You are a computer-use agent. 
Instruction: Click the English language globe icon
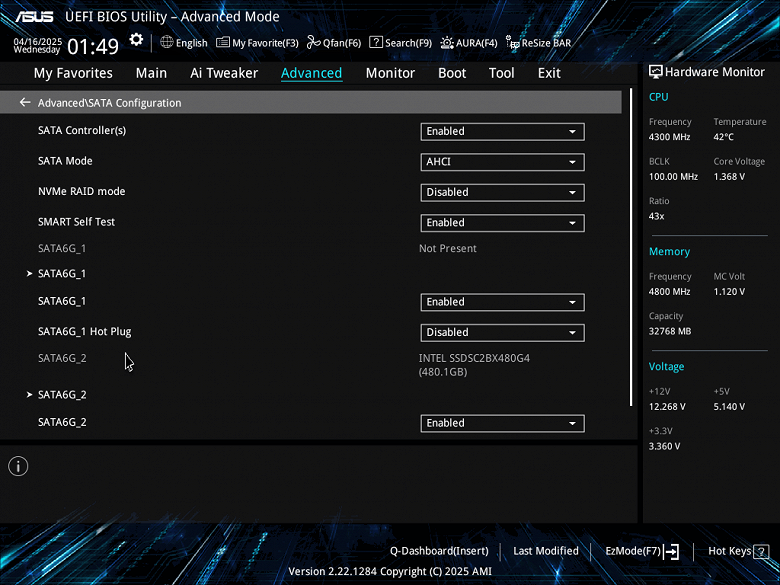[x=167, y=42]
